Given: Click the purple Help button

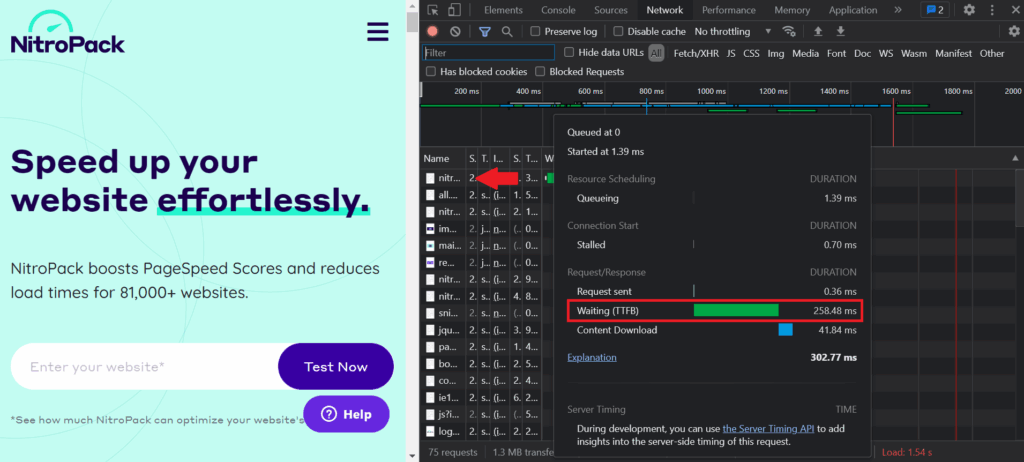Looking at the screenshot, I should point(346,414).
